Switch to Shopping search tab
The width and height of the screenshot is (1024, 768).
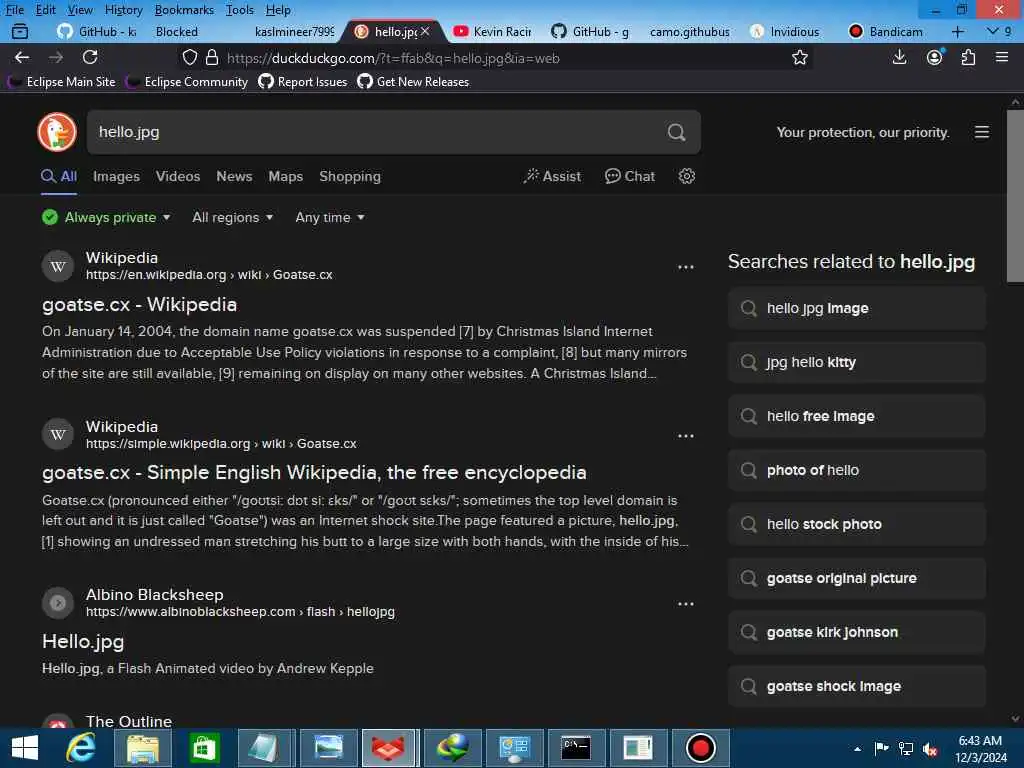click(350, 176)
